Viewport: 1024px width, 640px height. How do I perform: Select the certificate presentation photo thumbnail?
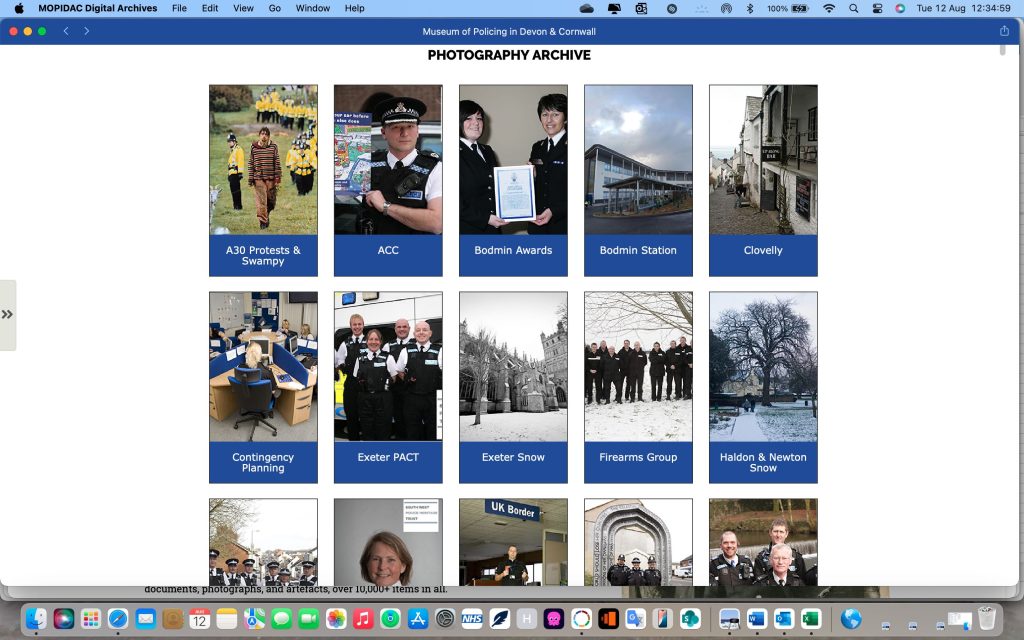pyautogui.click(x=513, y=160)
